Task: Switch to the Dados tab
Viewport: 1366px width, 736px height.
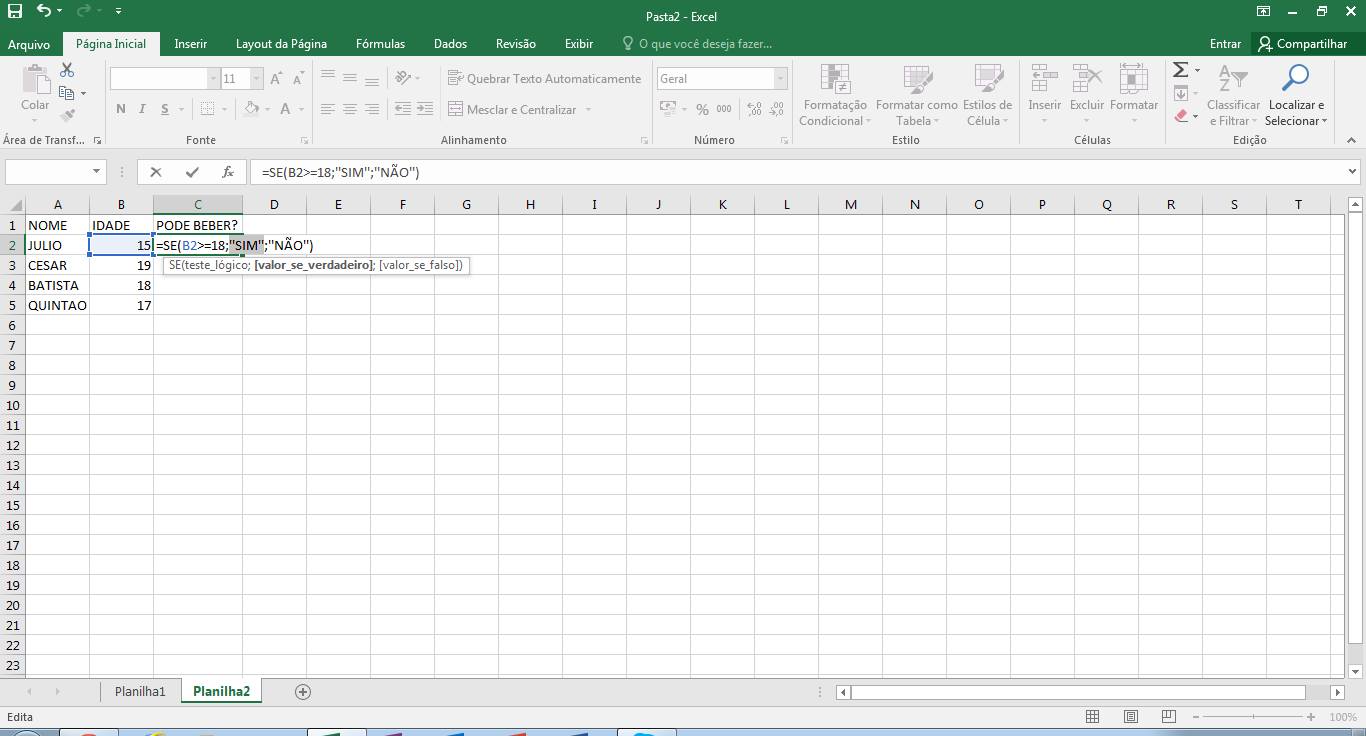Action: 450,44
